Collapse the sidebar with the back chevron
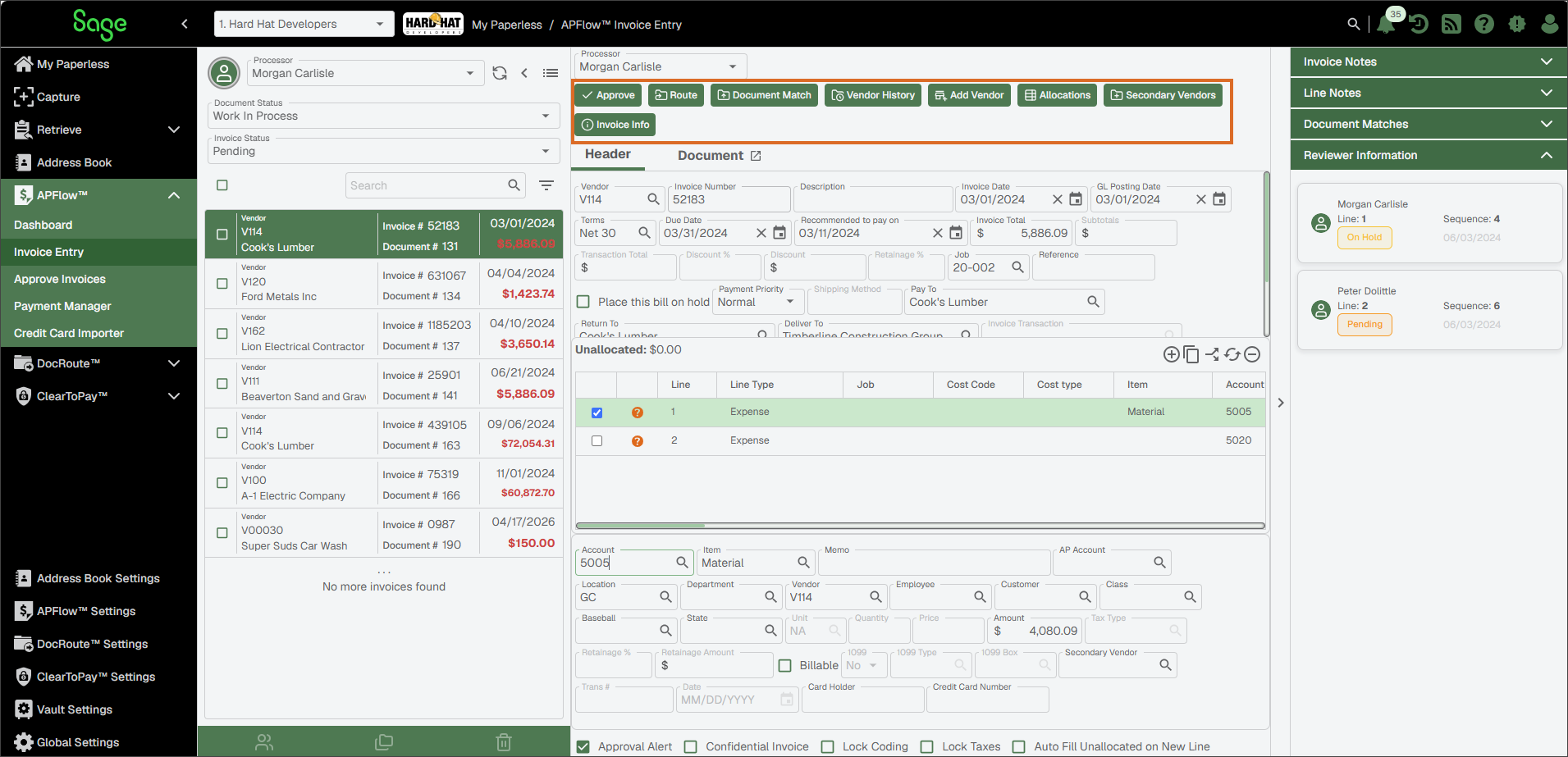The height and width of the screenshot is (757, 1568). (185, 24)
